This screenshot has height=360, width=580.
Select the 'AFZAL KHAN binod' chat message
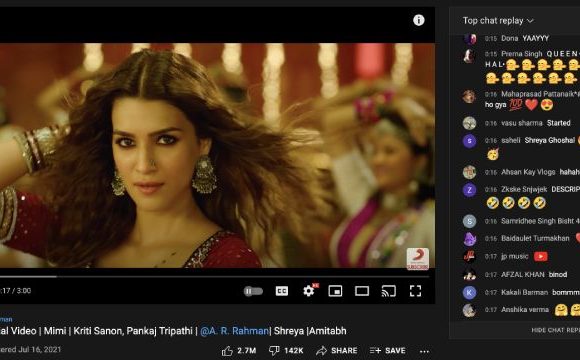click(x=522, y=275)
